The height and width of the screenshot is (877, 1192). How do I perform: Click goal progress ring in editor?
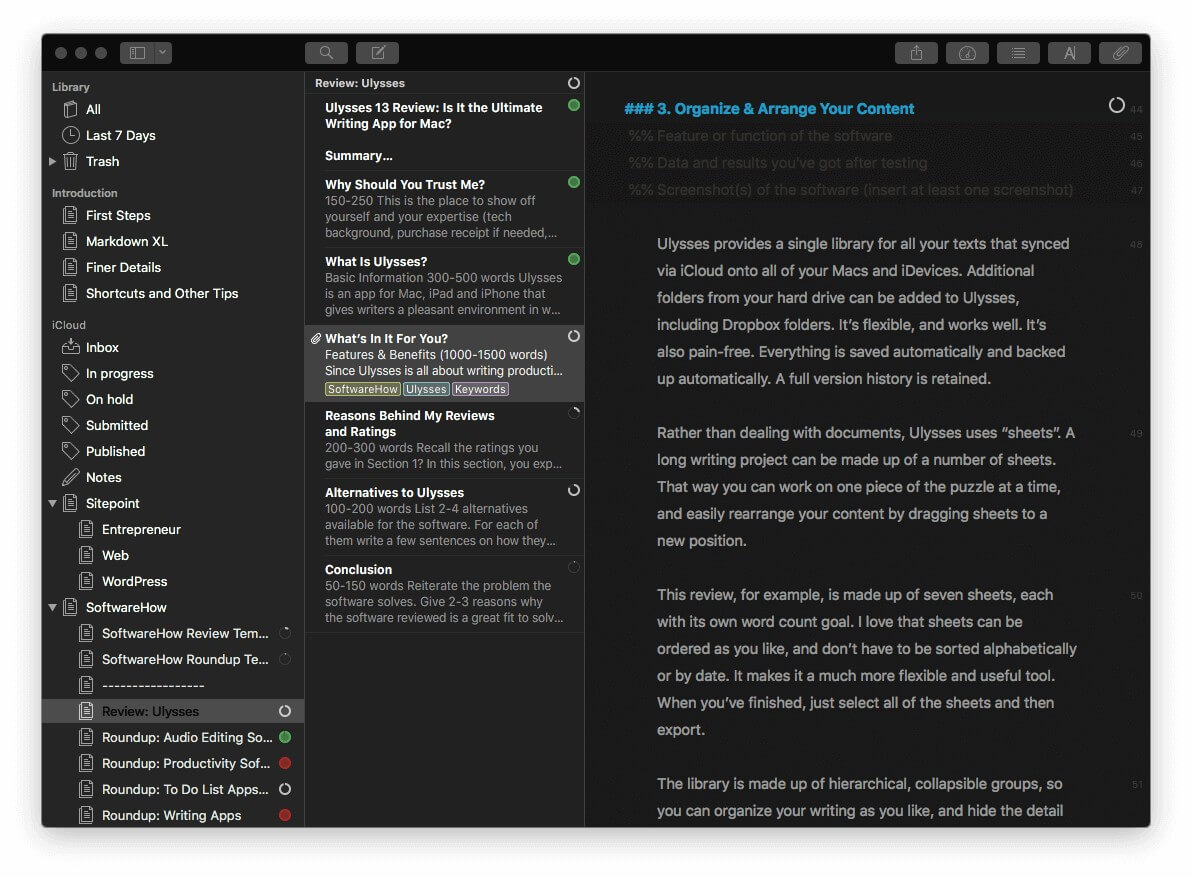1116,105
